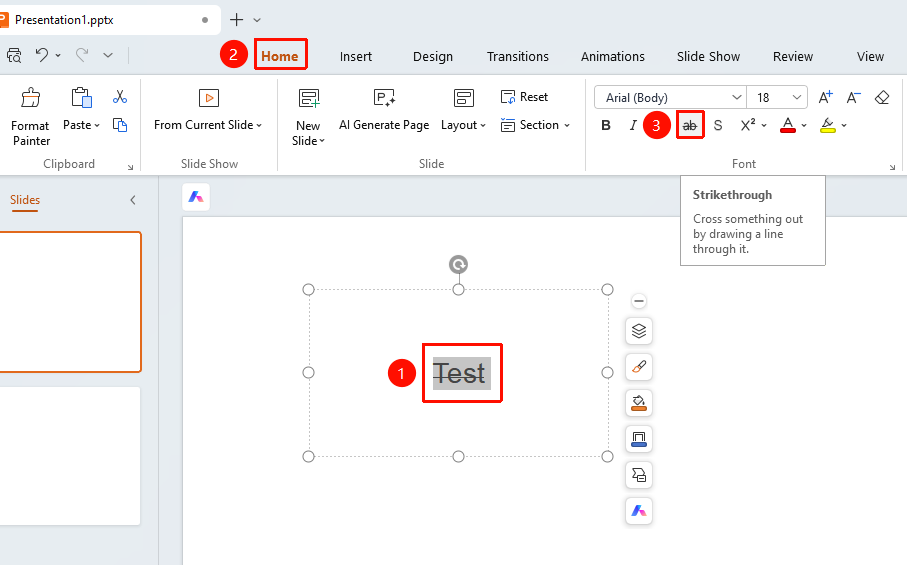Open the Review tab

pos(792,56)
